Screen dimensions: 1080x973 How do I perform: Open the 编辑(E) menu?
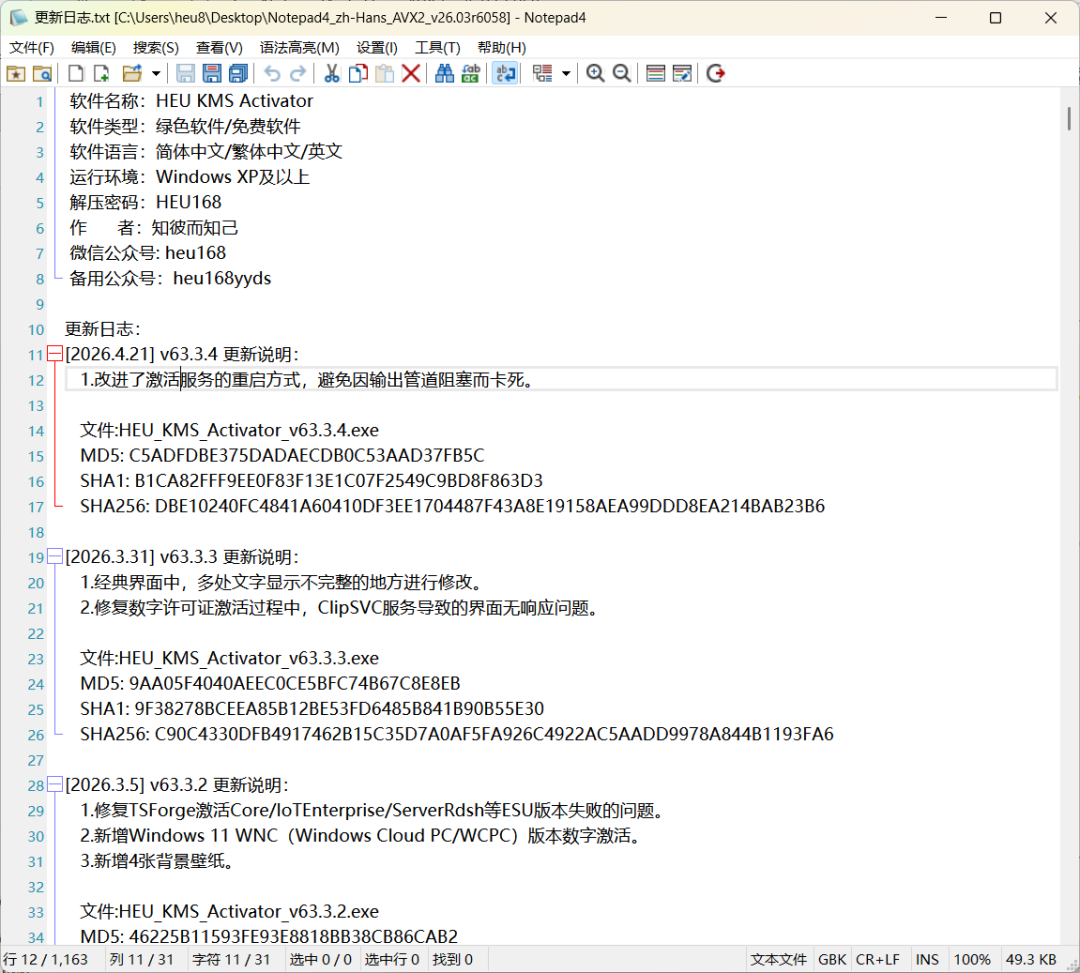point(94,48)
